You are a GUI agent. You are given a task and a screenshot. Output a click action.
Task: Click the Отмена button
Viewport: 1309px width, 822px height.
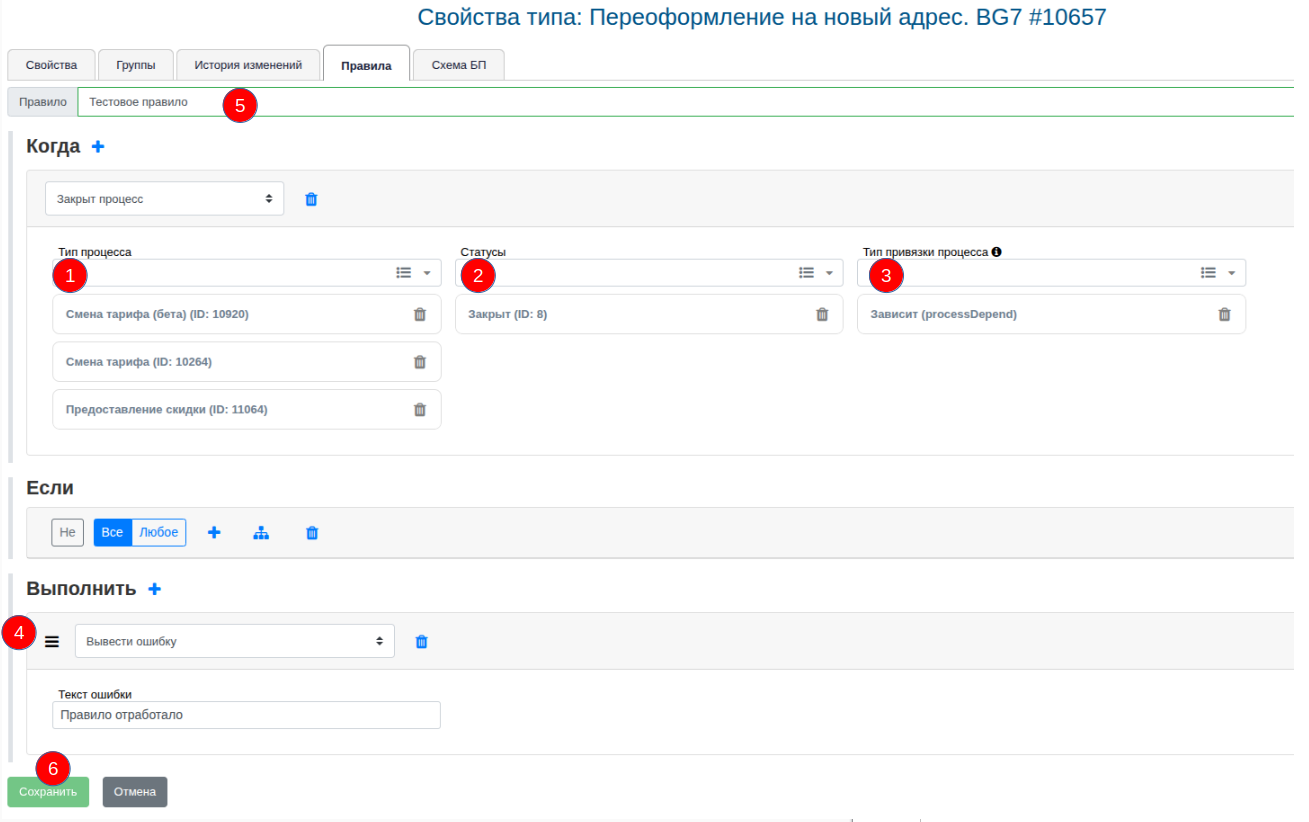[x=135, y=792]
